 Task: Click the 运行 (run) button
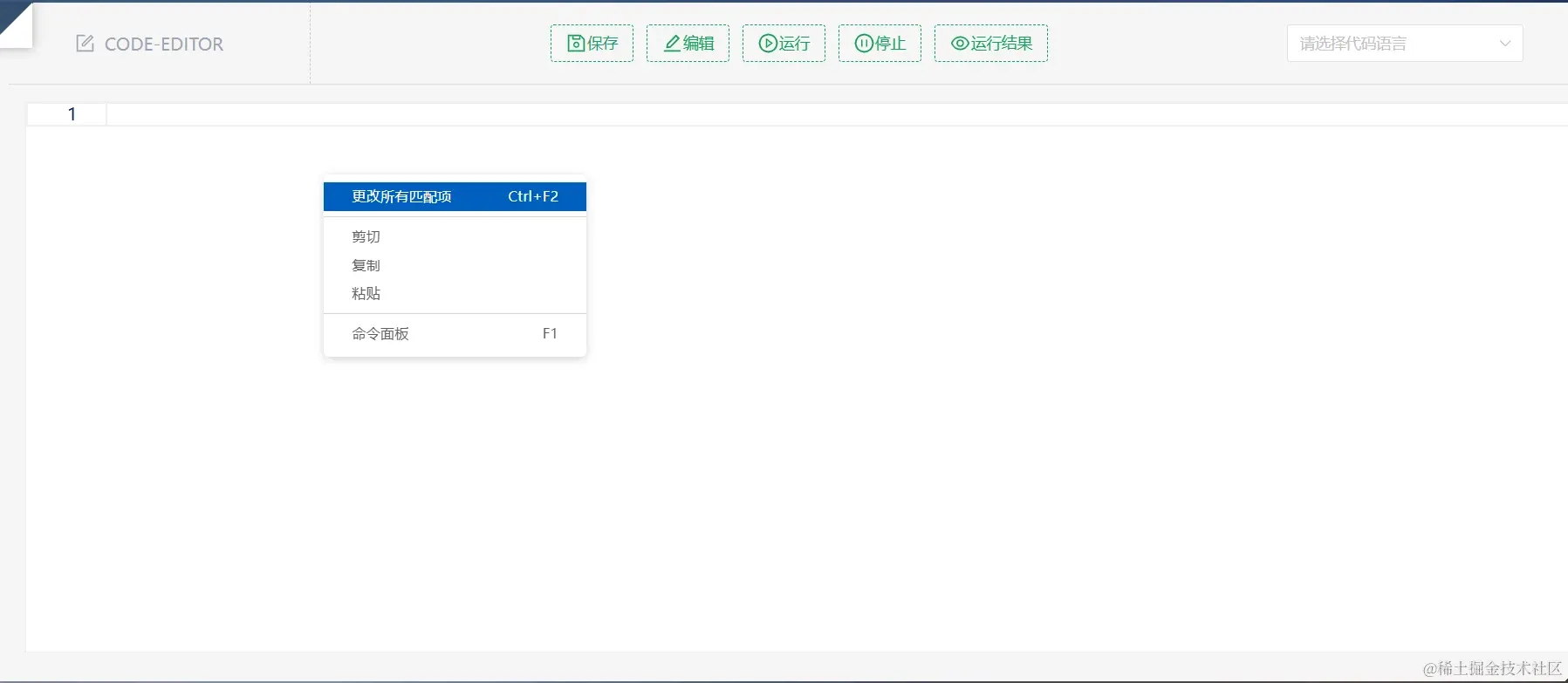[784, 44]
